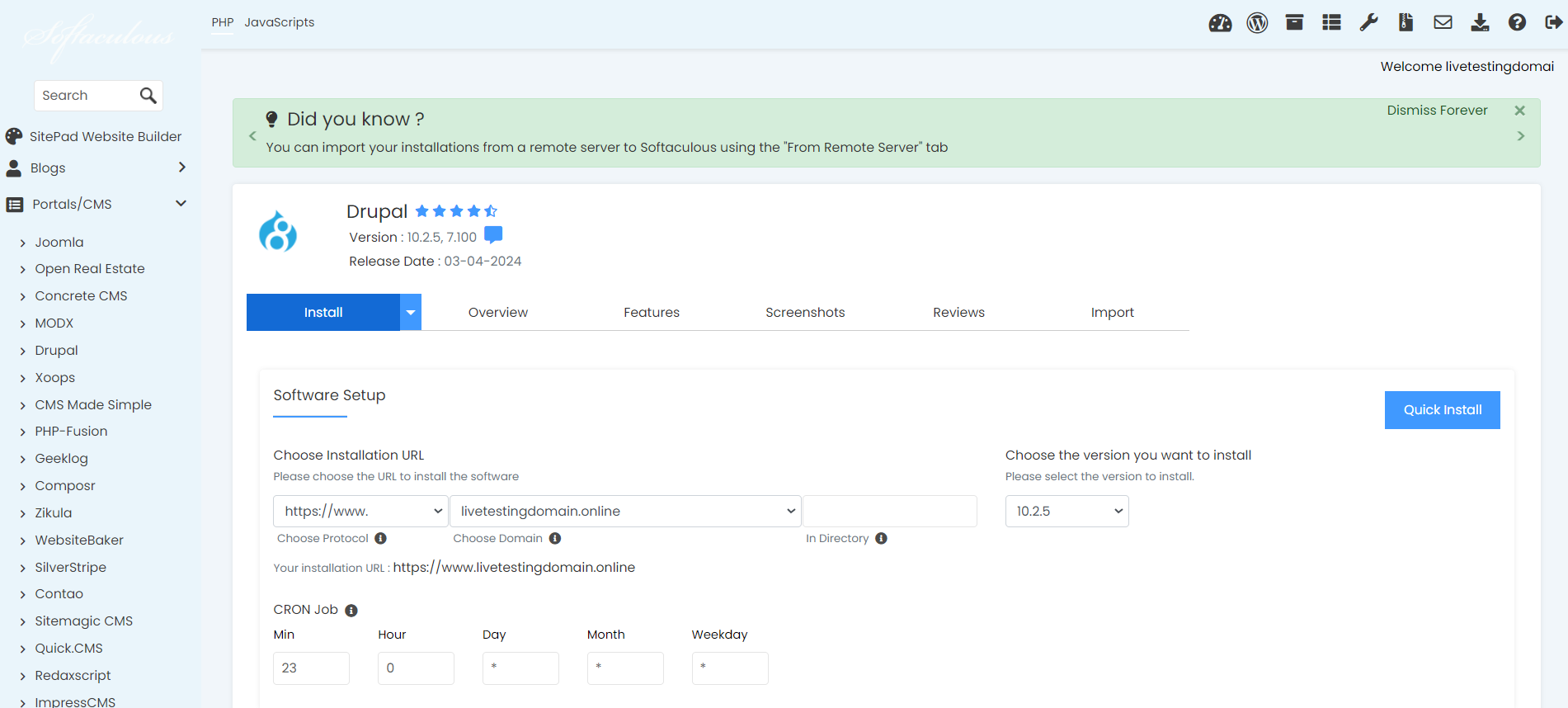
Task: Close the Did you know banner
Action: point(1519,111)
